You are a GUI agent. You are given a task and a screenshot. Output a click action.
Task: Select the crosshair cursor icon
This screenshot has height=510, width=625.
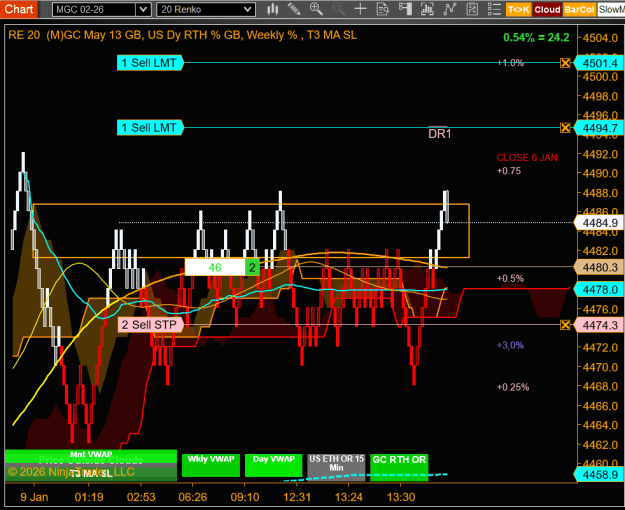coord(360,9)
